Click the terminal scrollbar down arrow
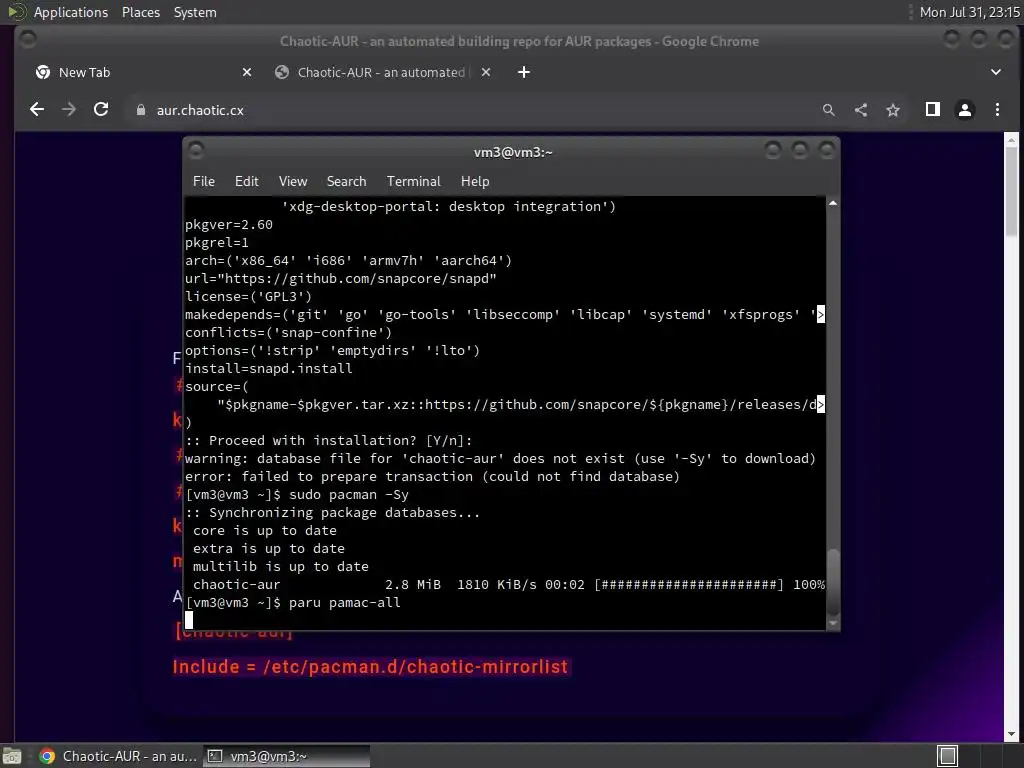The width and height of the screenshot is (1024, 768). coord(833,624)
